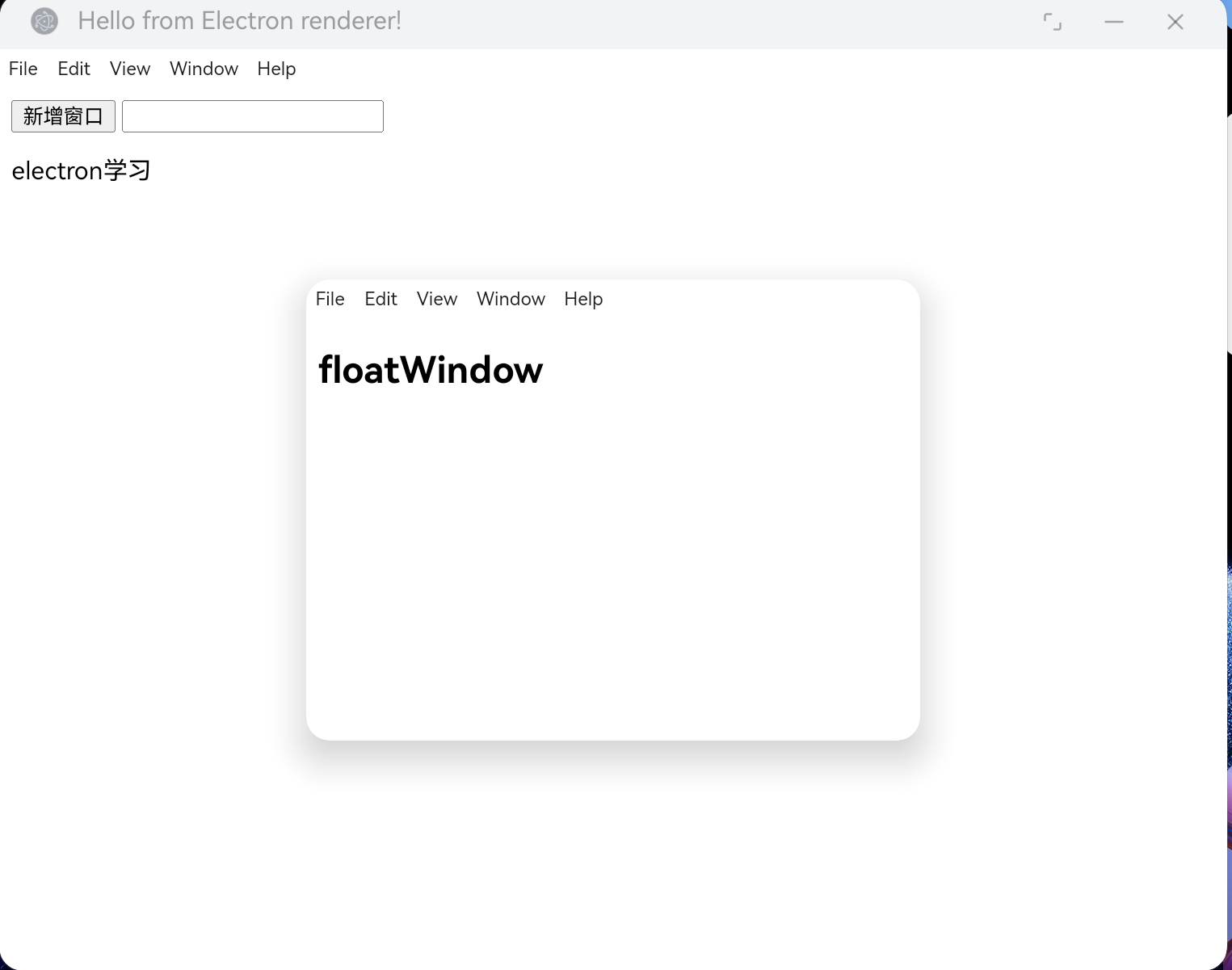Open Window menu in main window

tap(204, 69)
